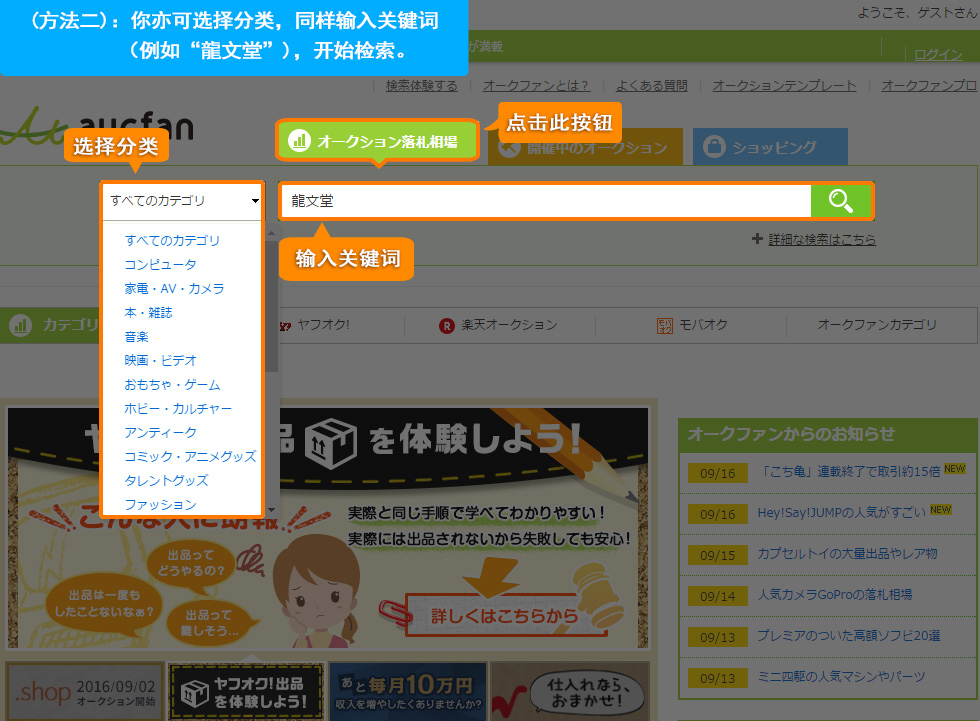Click the scroll-down arrow of category list
Screen dimensions: 980x721
[271, 509]
